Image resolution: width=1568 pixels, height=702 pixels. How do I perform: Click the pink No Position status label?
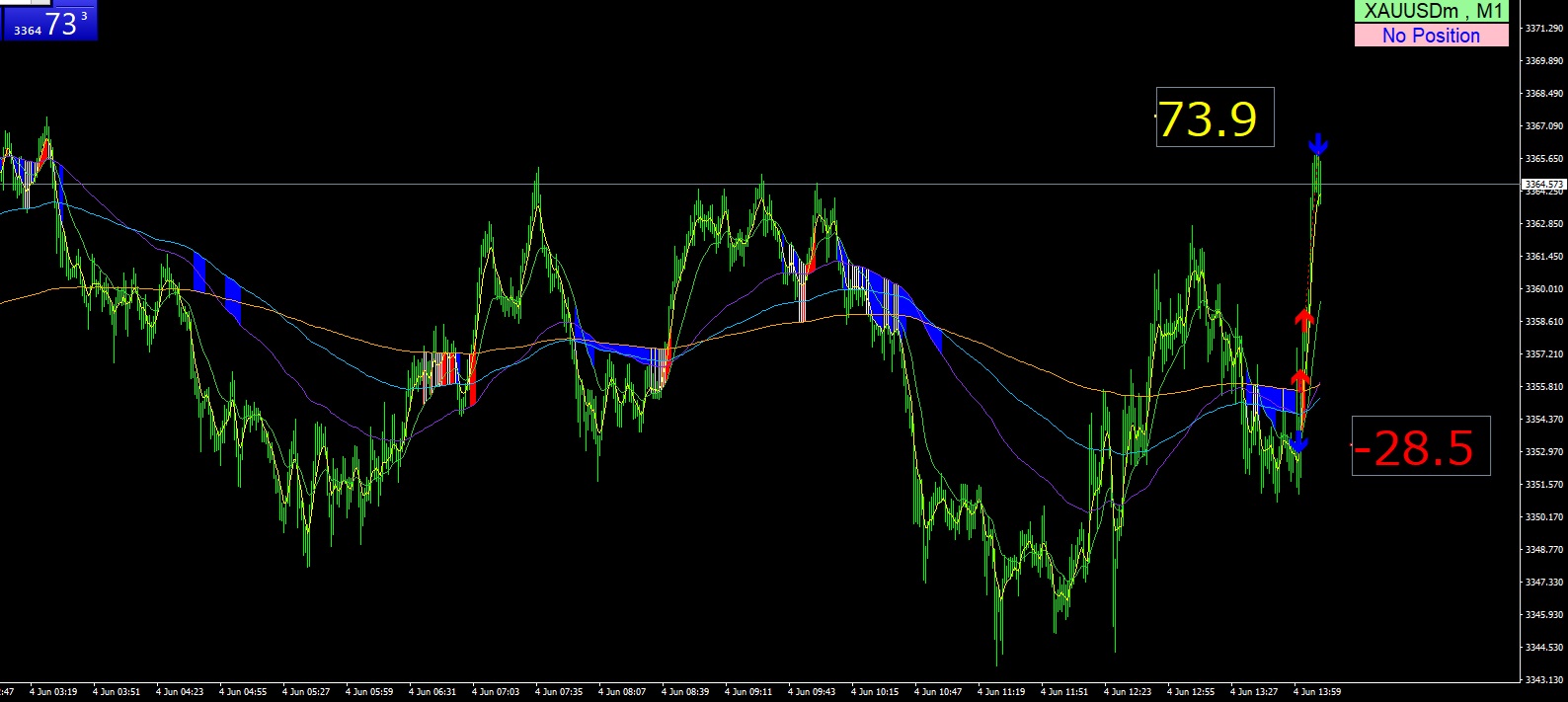[x=1432, y=36]
